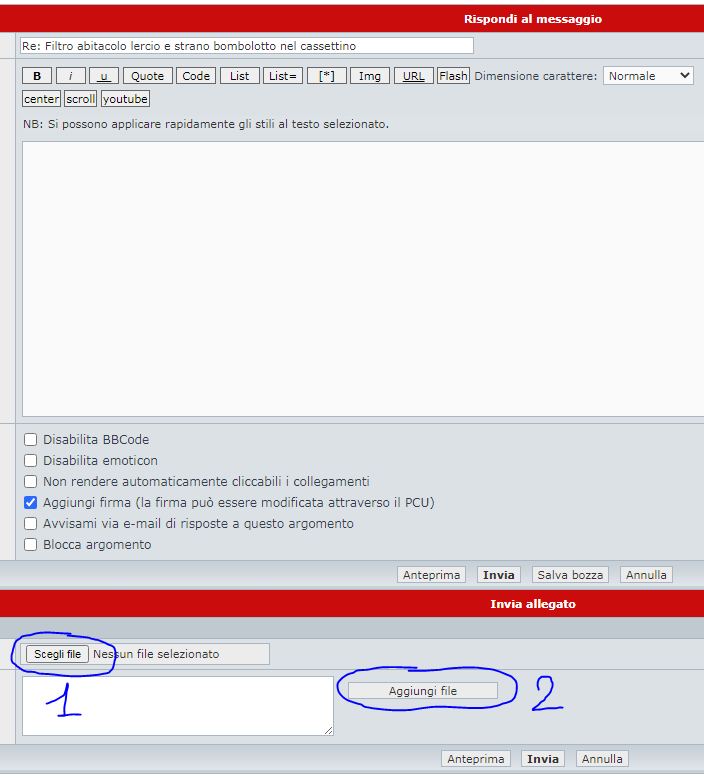Click Scegli file to browse attachment
Screen dimensions: 704x779
point(58,654)
